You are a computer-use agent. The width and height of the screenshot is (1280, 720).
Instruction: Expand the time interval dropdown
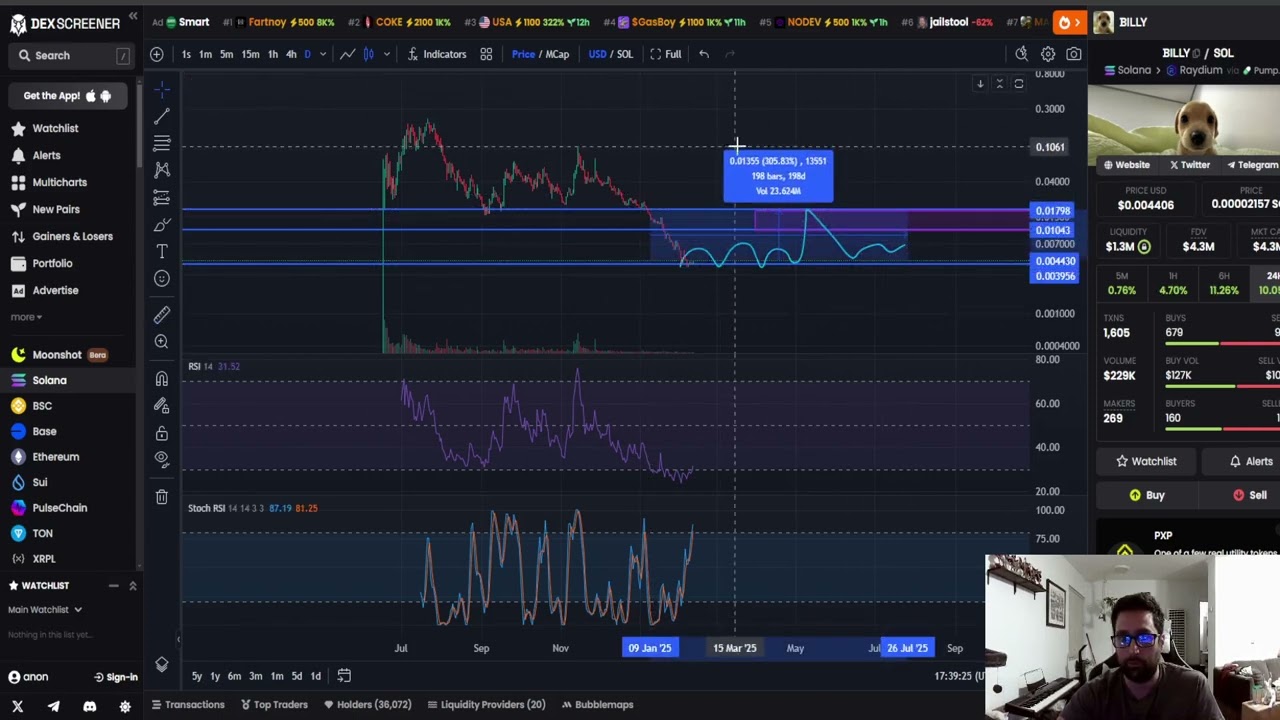tap(322, 54)
